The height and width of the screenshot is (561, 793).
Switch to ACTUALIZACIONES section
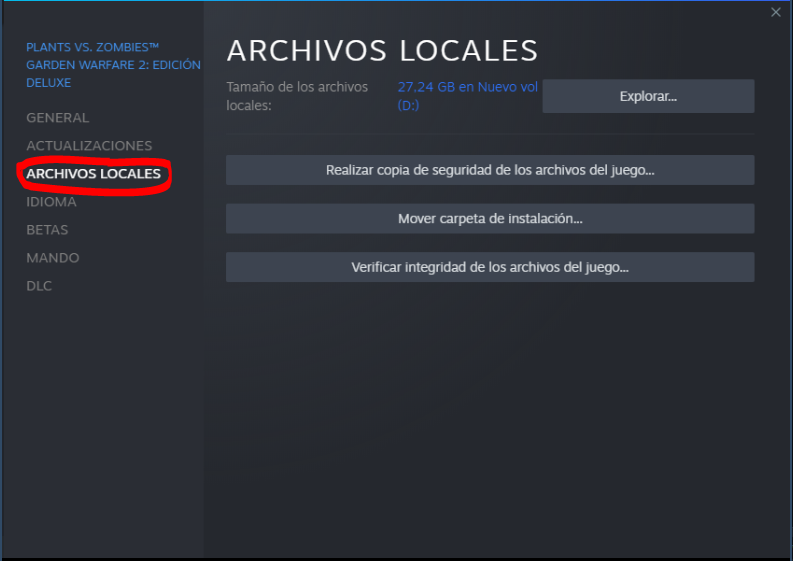click(x=89, y=146)
